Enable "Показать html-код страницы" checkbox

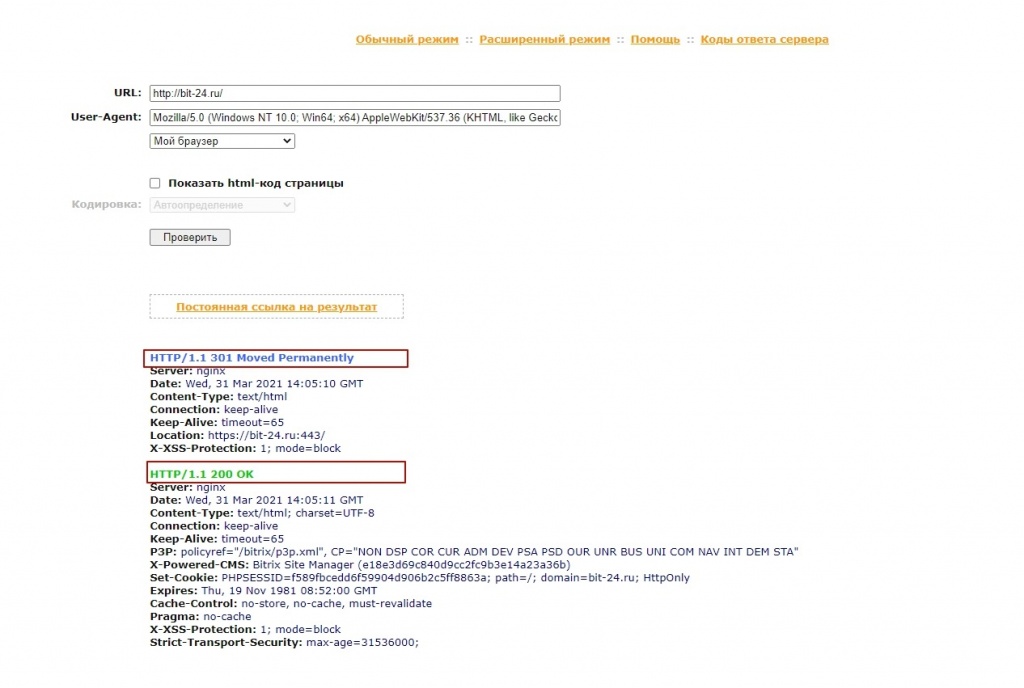coord(155,183)
